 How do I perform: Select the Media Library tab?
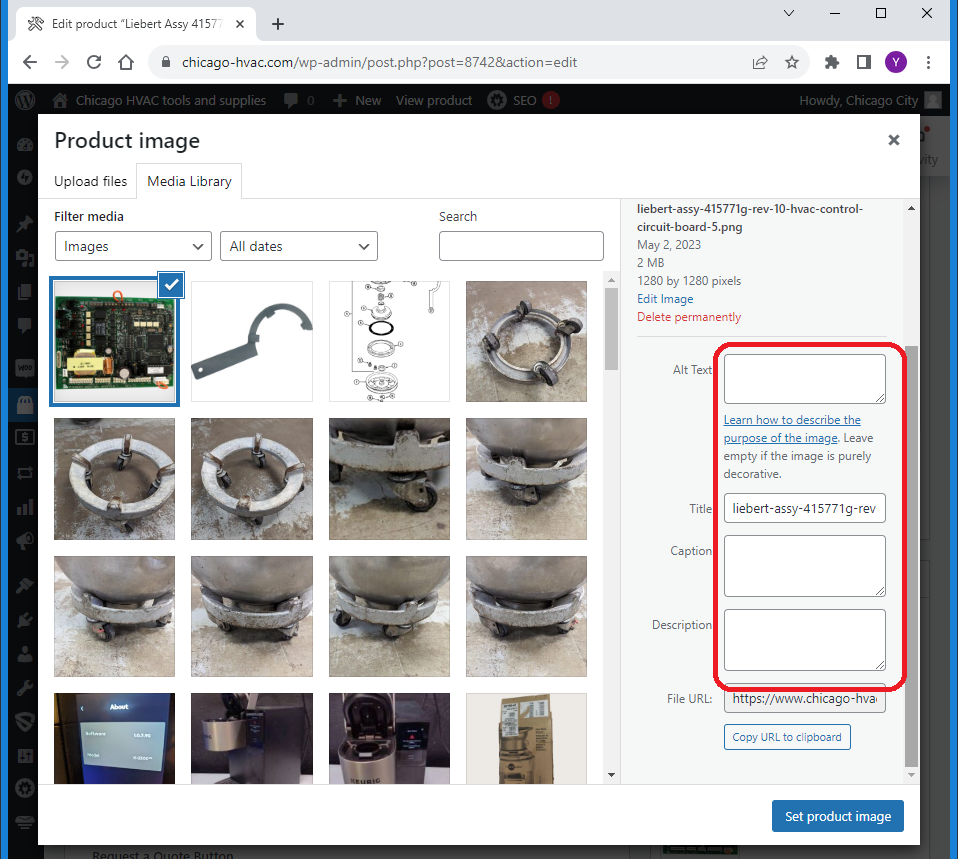coord(189,181)
